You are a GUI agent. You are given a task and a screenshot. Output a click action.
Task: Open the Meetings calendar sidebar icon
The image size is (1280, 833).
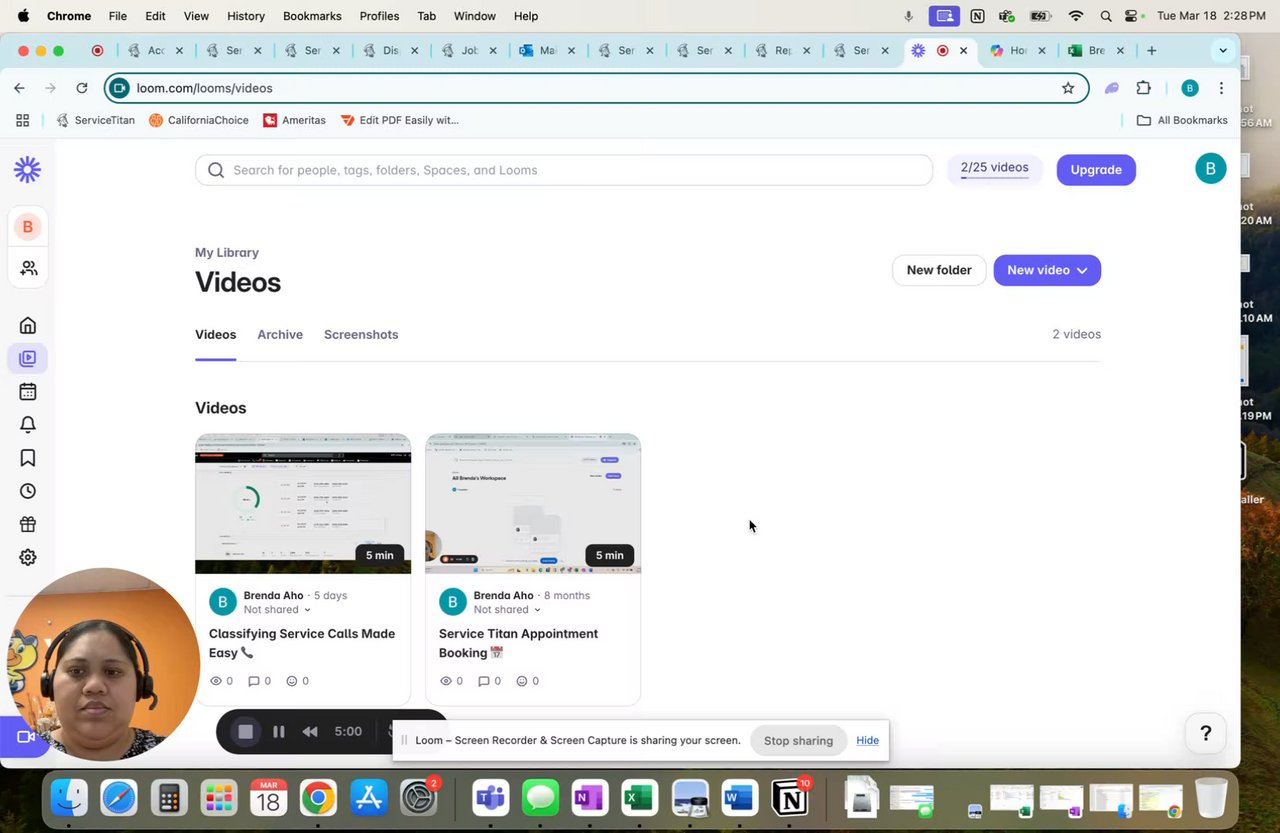click(28, 391)
